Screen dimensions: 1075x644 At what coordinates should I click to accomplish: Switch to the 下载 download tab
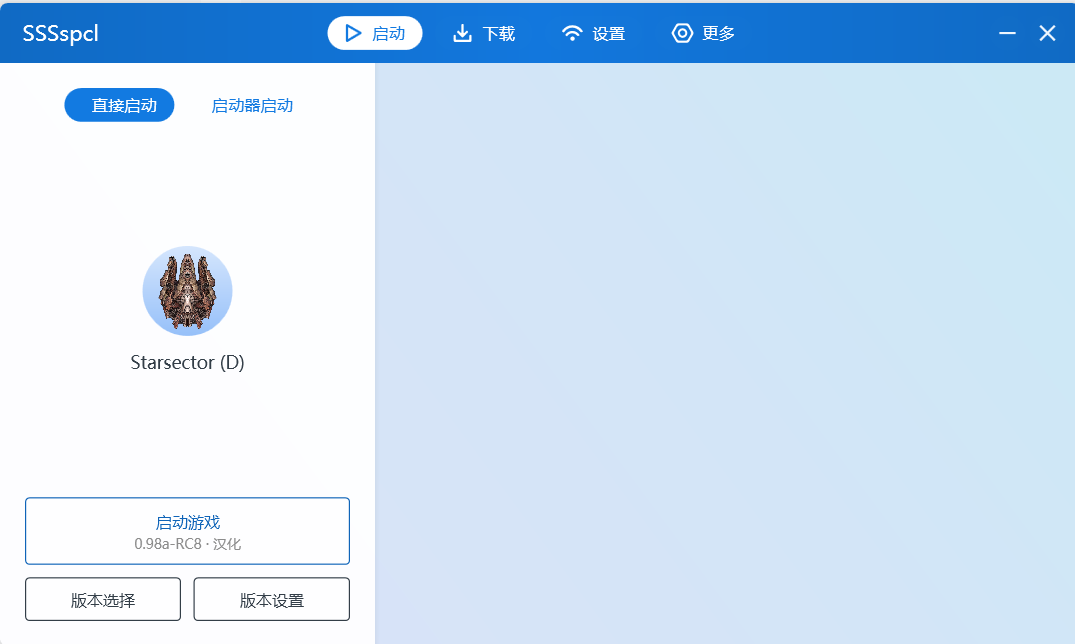tap(484, 33)
